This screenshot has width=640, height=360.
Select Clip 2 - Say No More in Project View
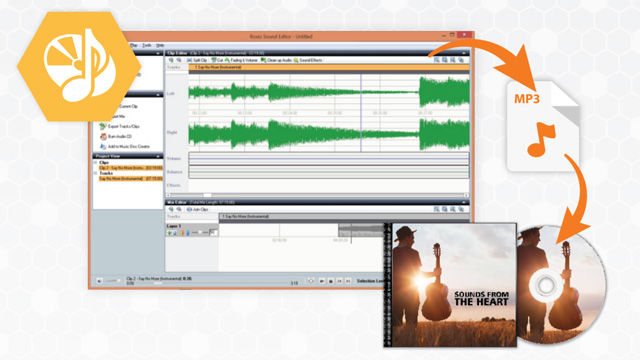coord(131,168)
